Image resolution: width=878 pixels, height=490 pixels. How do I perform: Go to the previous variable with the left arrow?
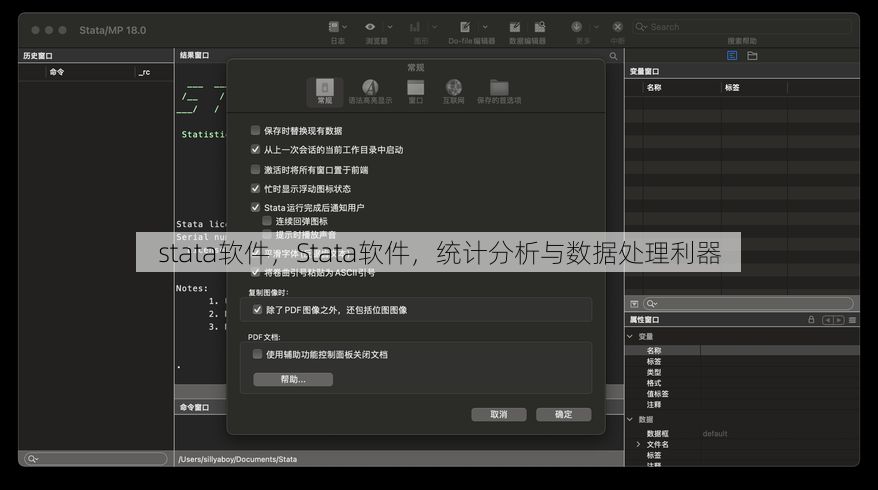[x=827, y=320]
